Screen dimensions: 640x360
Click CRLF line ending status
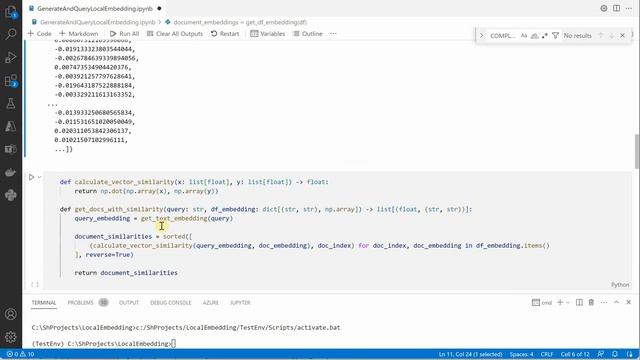click(547, 354)
